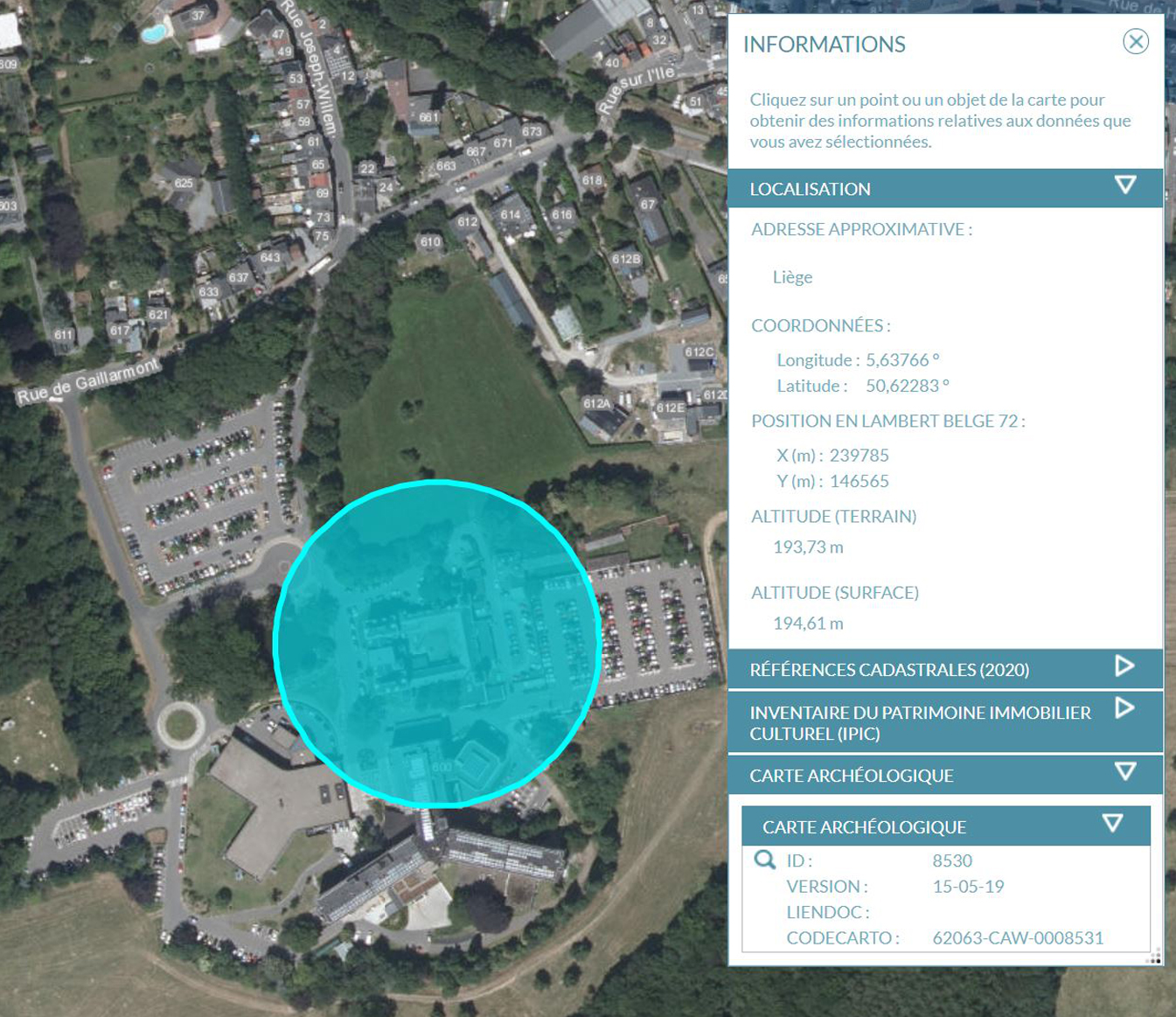Screen dimensions: 1176x1017
Task: Expand the Références cadastrales (2020) arrow
Action: pos(1124,666)
